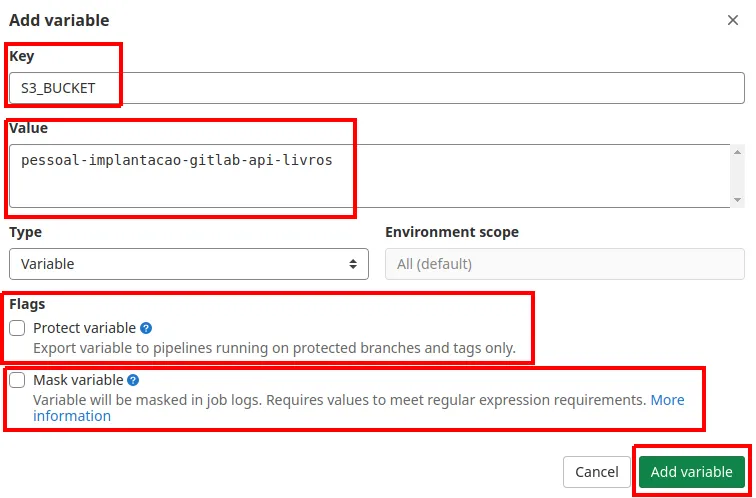Image resolution: width=756 pixels, height=498 pixels.
Task: Close the Add variable dialog
Action: pyautogui.click(x=732, y=20)
